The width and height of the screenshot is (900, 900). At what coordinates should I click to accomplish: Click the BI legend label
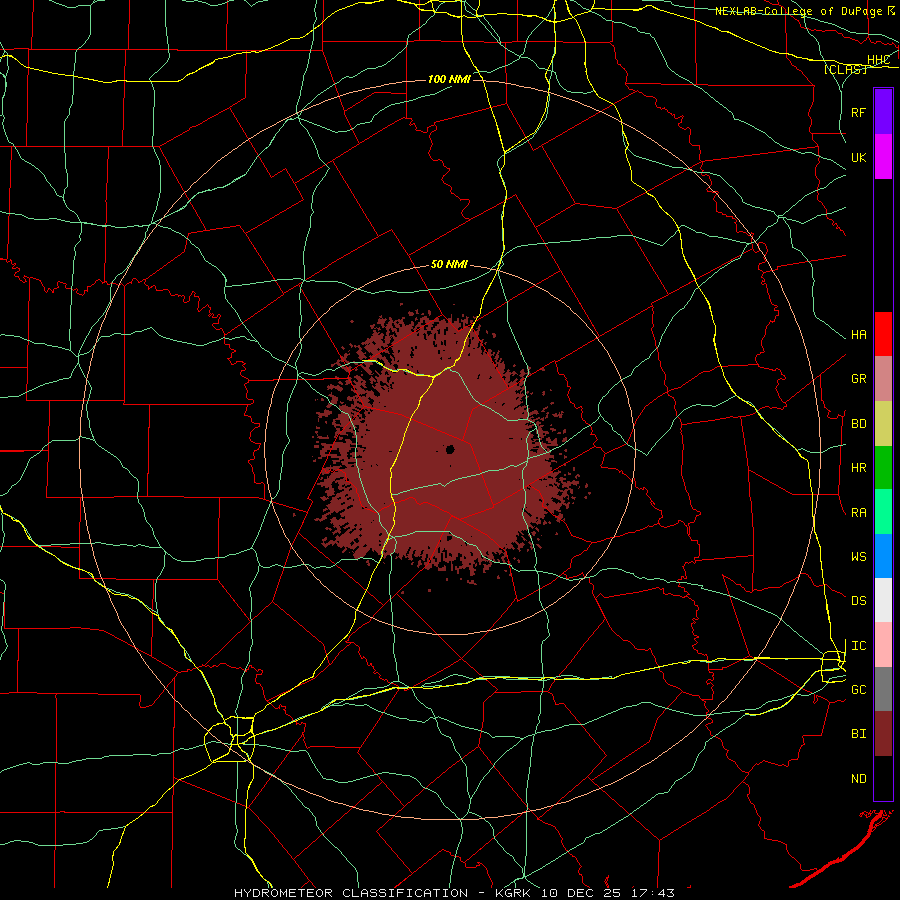859,734
